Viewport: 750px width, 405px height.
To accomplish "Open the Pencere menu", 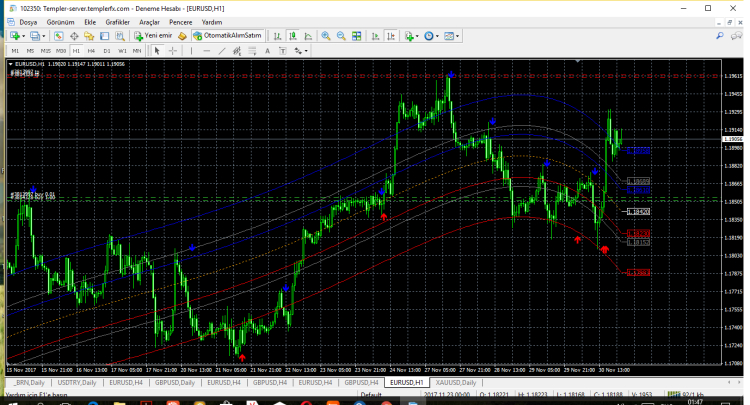I will point(181,22).
